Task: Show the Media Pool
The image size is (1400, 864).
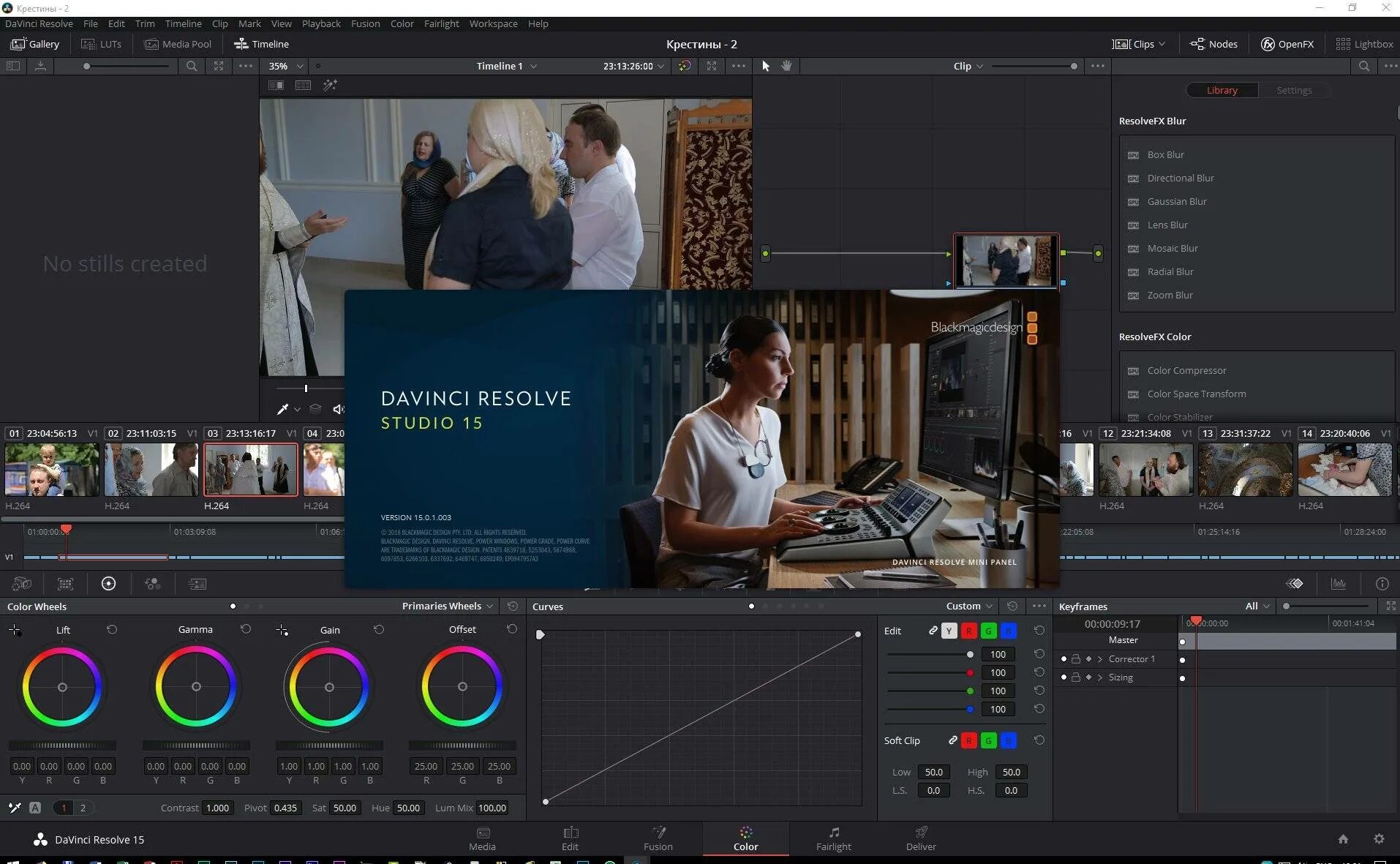Action: click(178, 44)
